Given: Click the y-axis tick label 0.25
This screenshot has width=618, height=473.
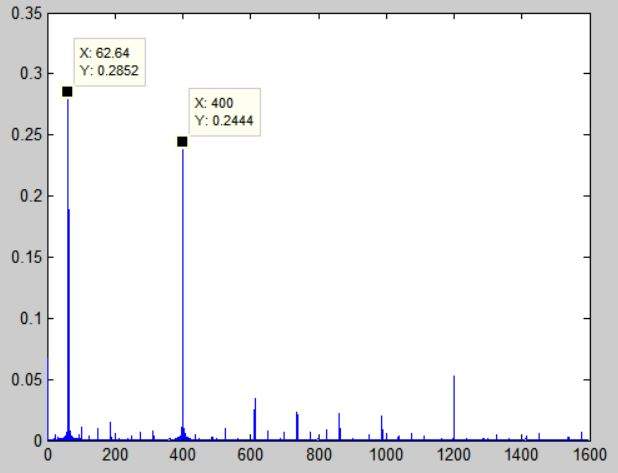Looking at the screenshot, I should [26, 135].
